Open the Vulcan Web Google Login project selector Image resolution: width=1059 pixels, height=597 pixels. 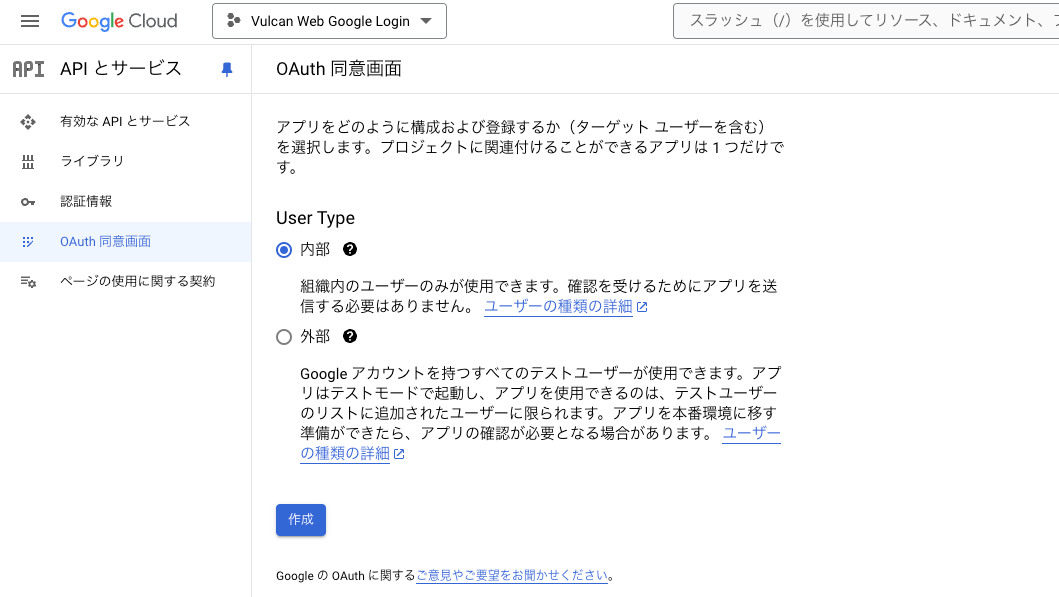pyautogui.click(x=329, y=21)
